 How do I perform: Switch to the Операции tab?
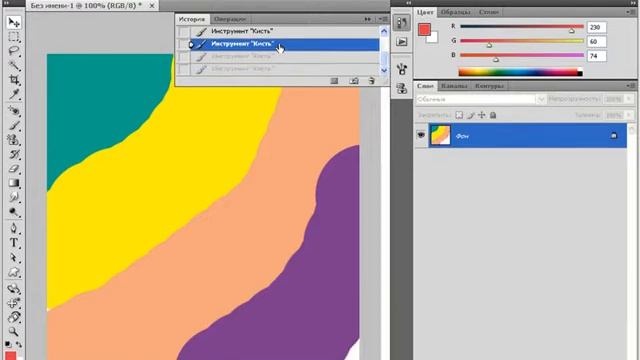point(230,19)
